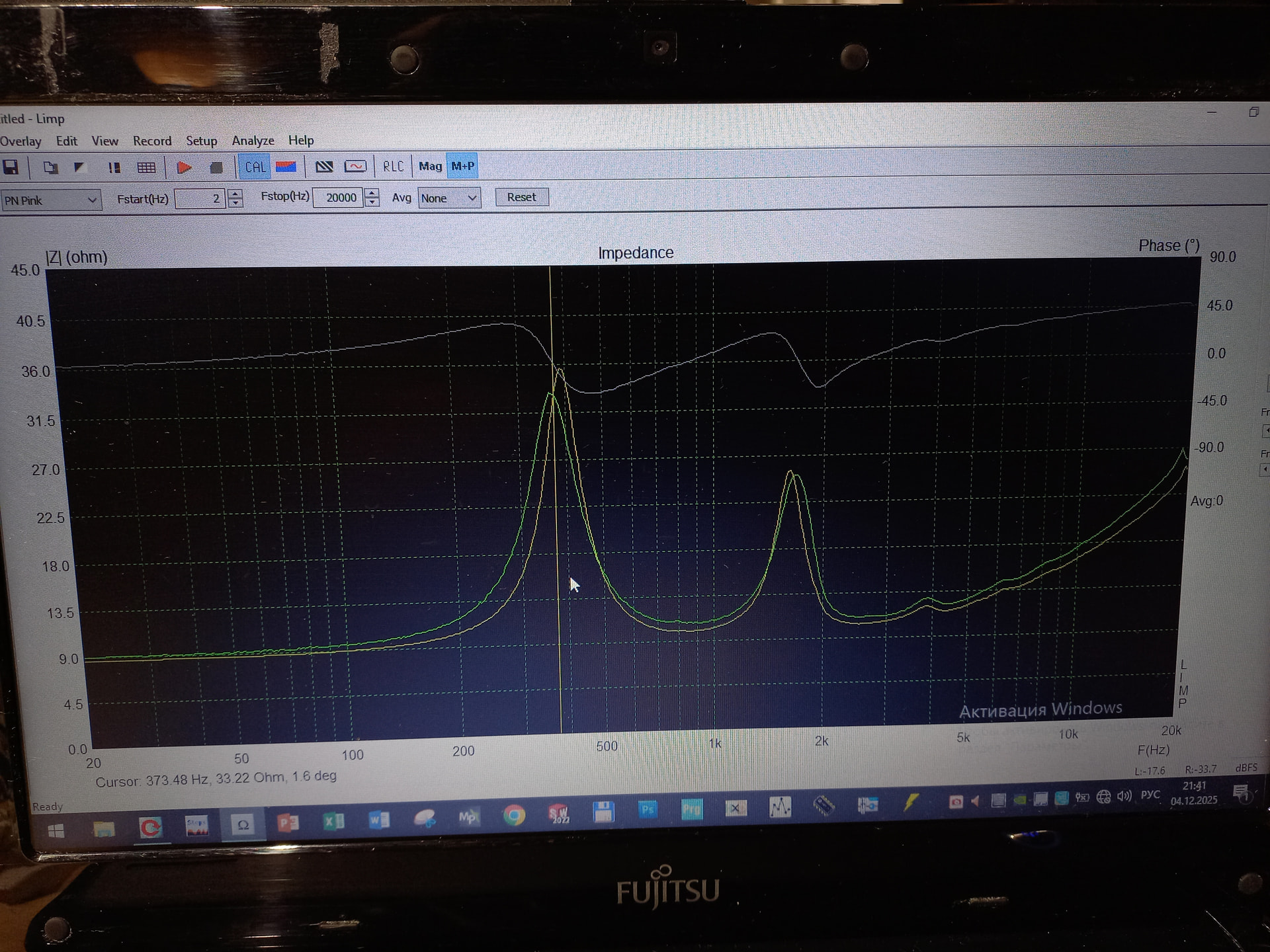Click the Copy icon in the toolbar

[x=50, y=167]
